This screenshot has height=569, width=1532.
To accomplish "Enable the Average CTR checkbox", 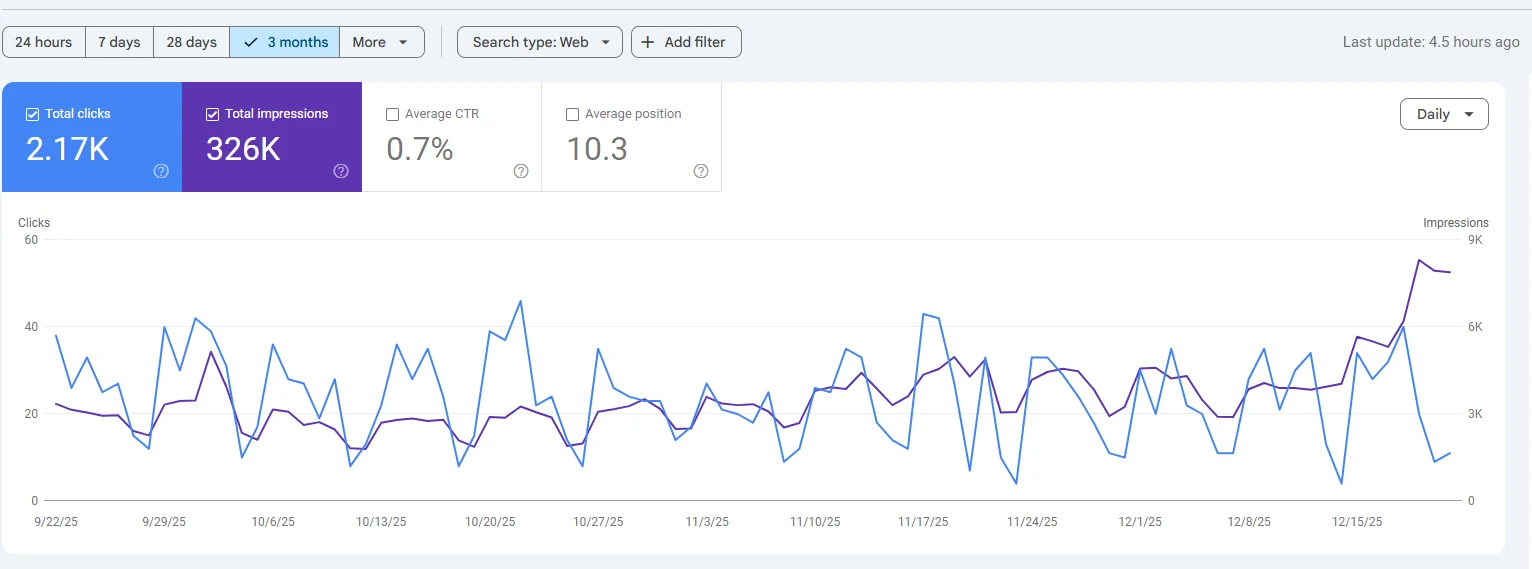I will [x=392, y=114].
